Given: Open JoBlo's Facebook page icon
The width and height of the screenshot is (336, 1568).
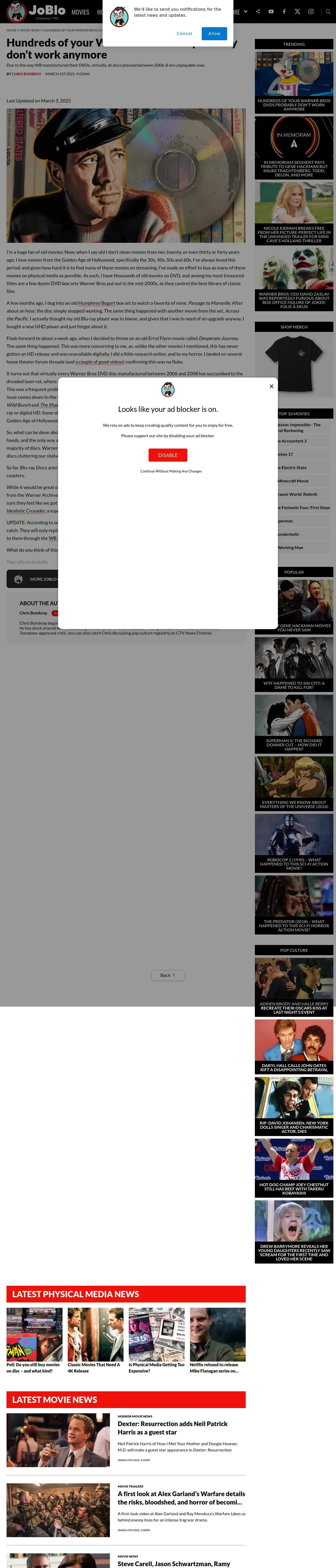Looking at the screenshot, I should pyautogui.click(x=284, y=11).
